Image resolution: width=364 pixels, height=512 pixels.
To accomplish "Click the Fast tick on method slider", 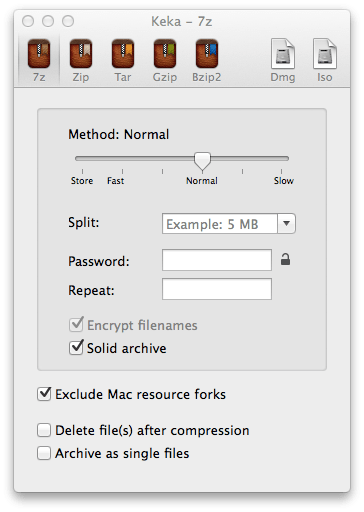I will [x=122, y=172].
